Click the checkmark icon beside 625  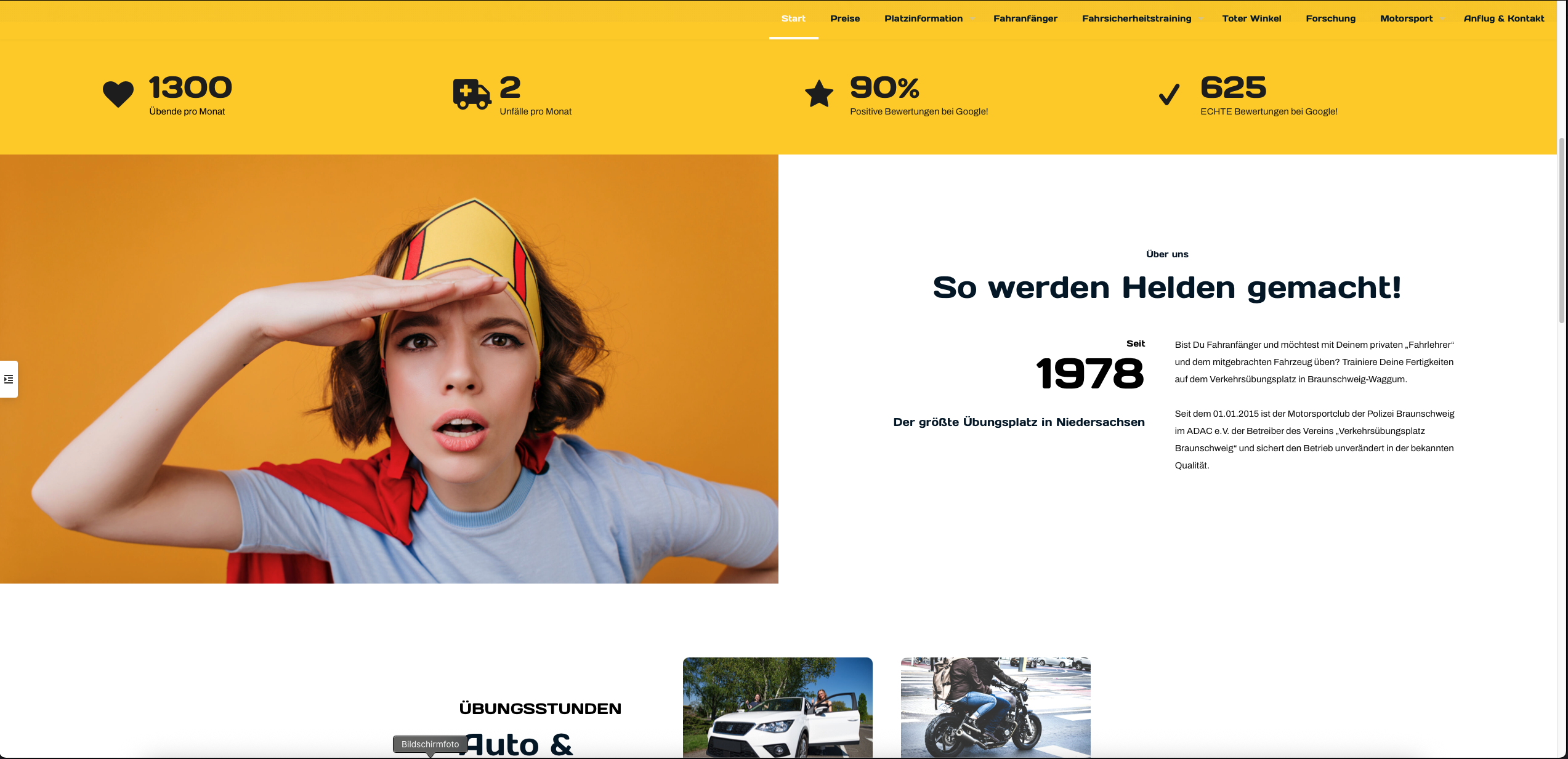(1169, 94)
